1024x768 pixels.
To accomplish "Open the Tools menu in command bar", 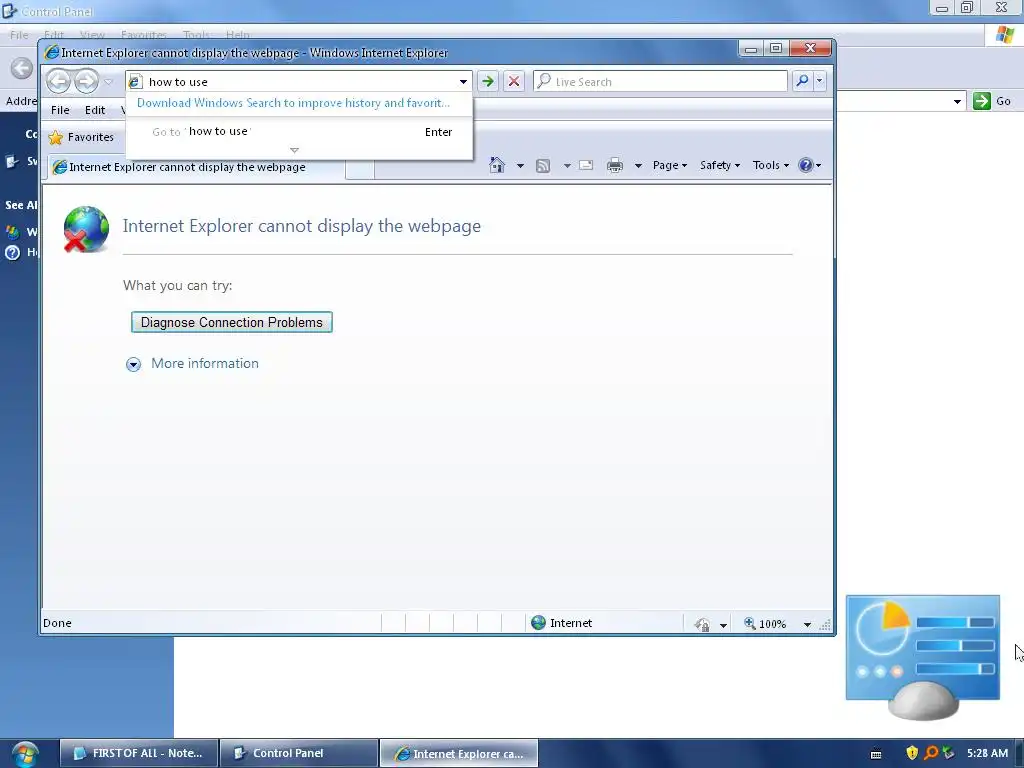I will (771, 165).
